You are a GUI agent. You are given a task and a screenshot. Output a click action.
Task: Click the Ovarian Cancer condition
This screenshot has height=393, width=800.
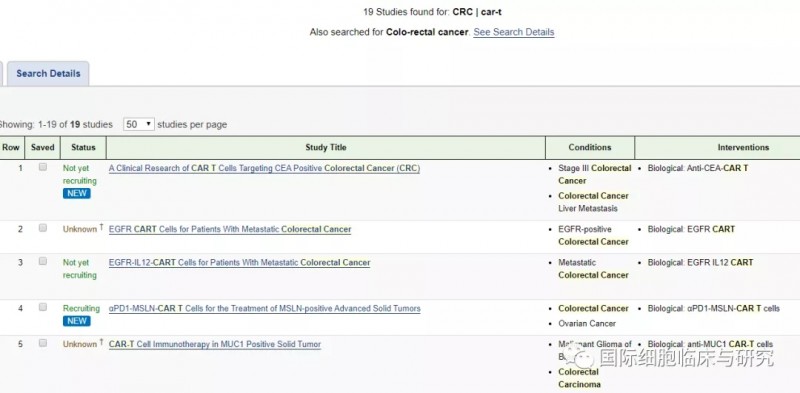(587, 324)
